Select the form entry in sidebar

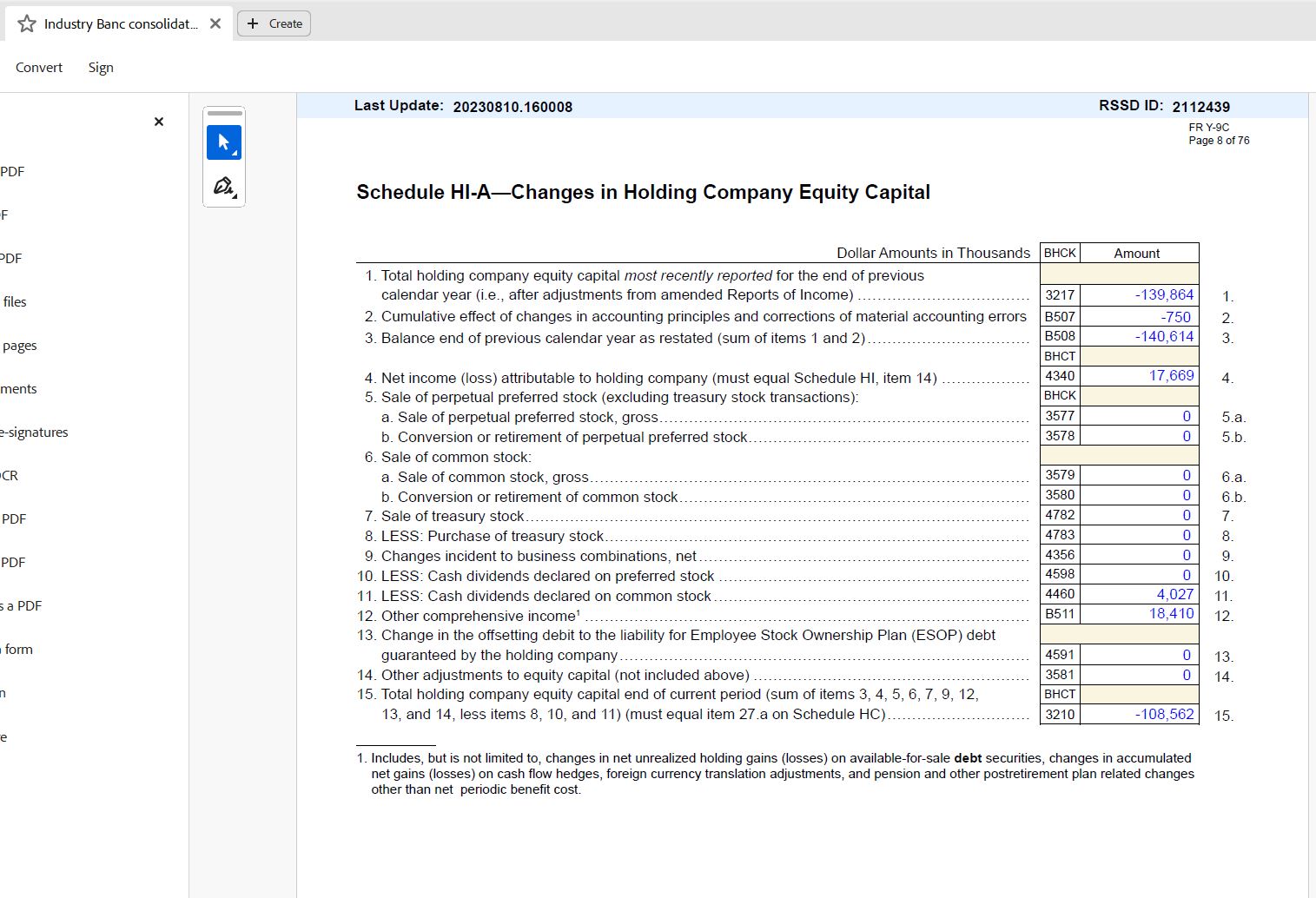[x=17, y=649]
